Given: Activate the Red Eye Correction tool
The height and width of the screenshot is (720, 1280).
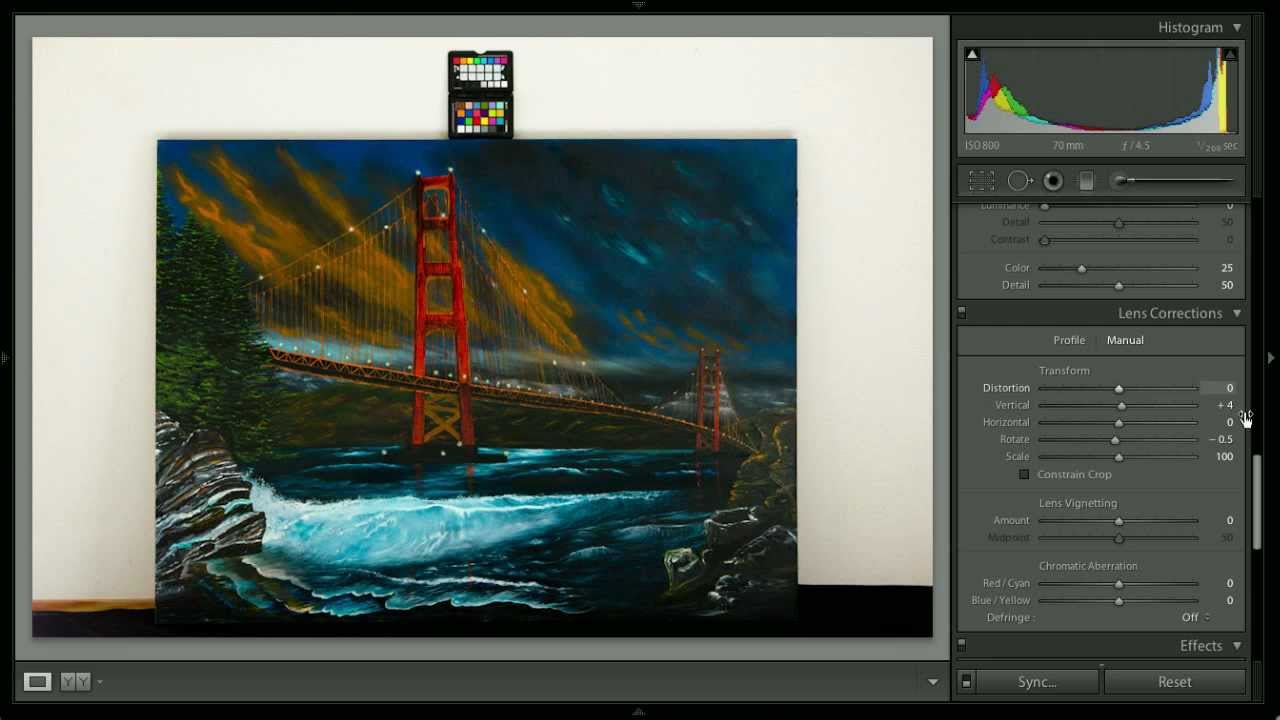Looking at the screenshot, I should click(x=1053, y=180).
